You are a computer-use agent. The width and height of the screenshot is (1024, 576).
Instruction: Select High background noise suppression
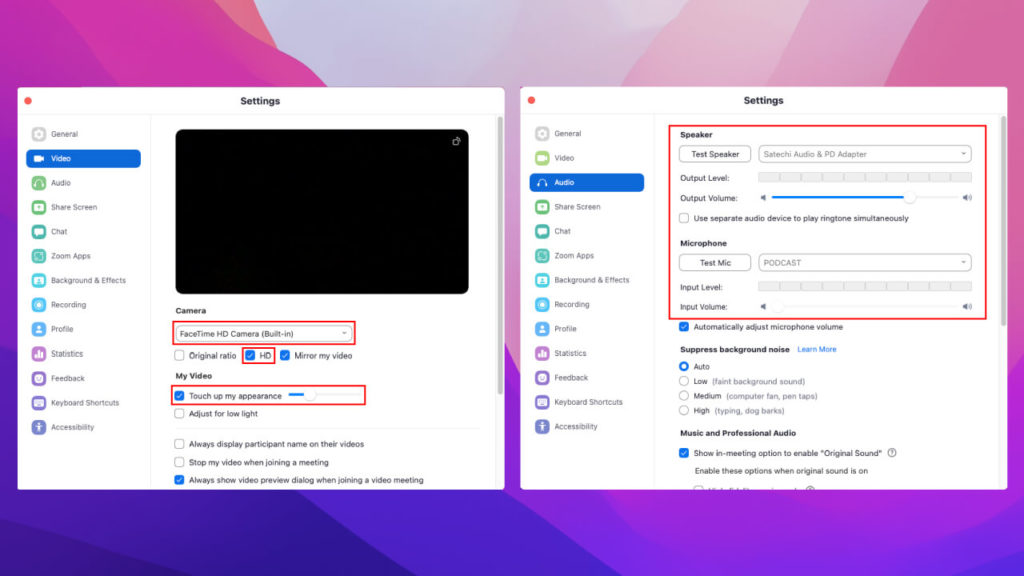(x=684, y=411)
